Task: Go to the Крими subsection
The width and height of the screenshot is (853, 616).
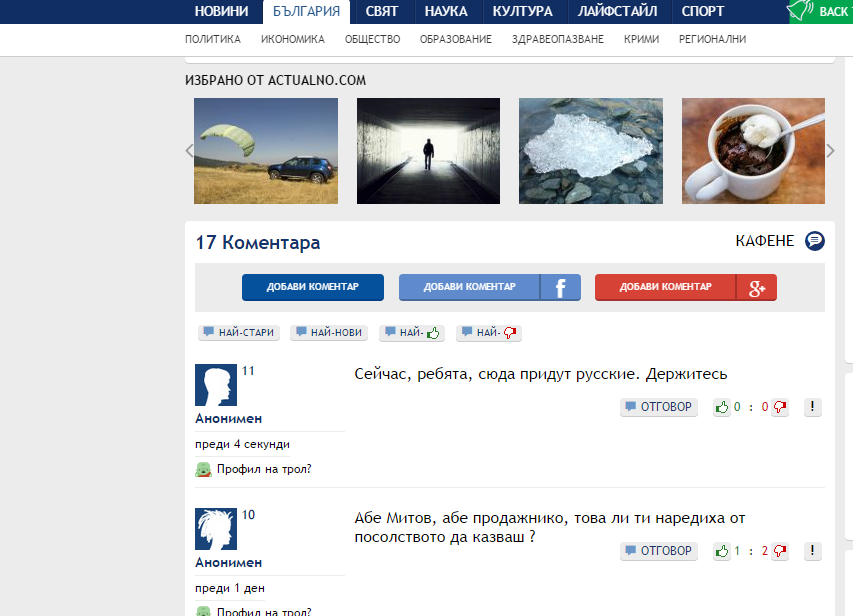Action: pyautogui.click(x=641, y=39)
